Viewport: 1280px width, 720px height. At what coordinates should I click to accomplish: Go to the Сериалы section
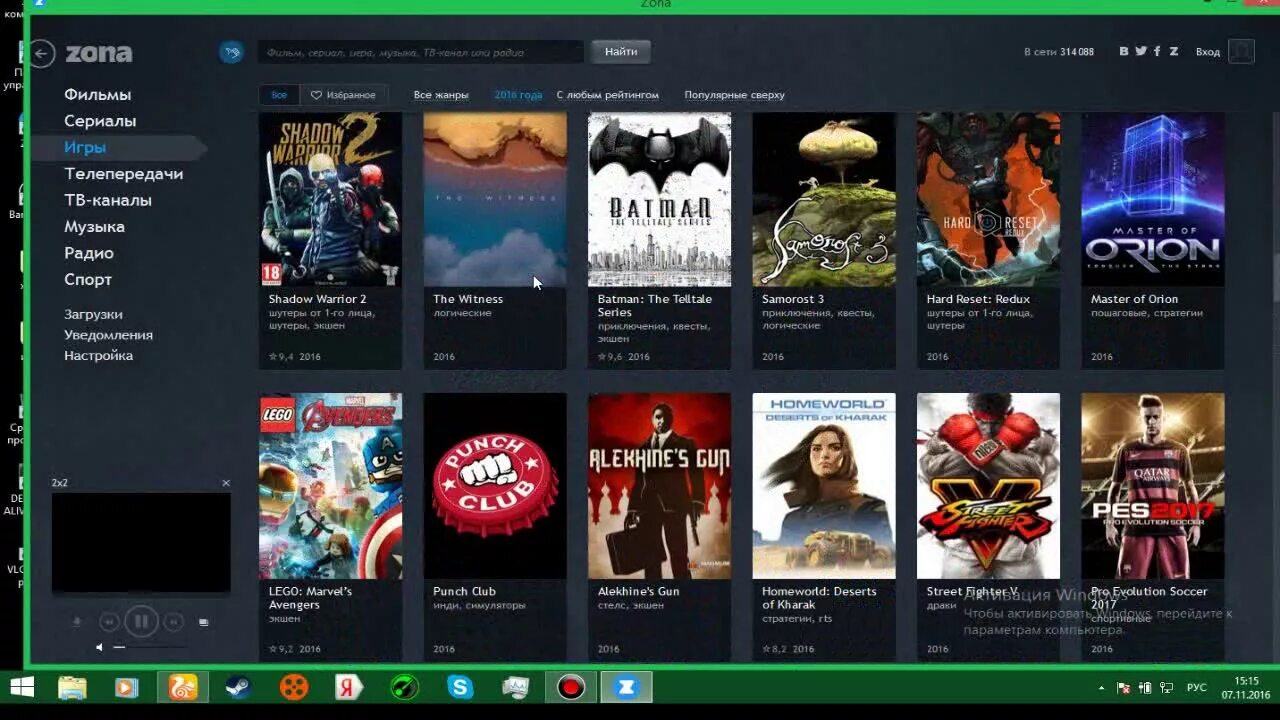(x=100, y=121)
